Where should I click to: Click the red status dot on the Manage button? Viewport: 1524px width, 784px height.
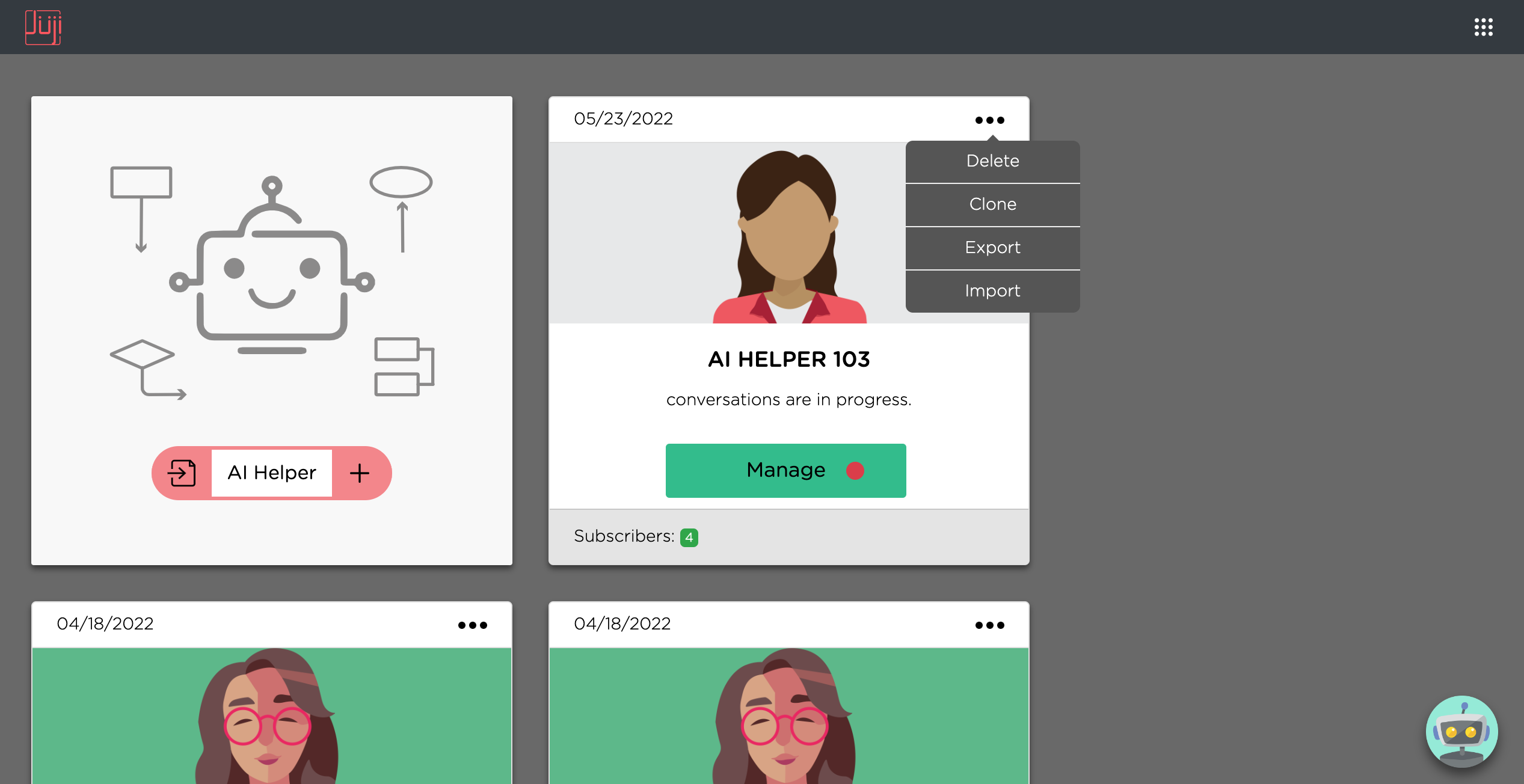pos(855,470)
